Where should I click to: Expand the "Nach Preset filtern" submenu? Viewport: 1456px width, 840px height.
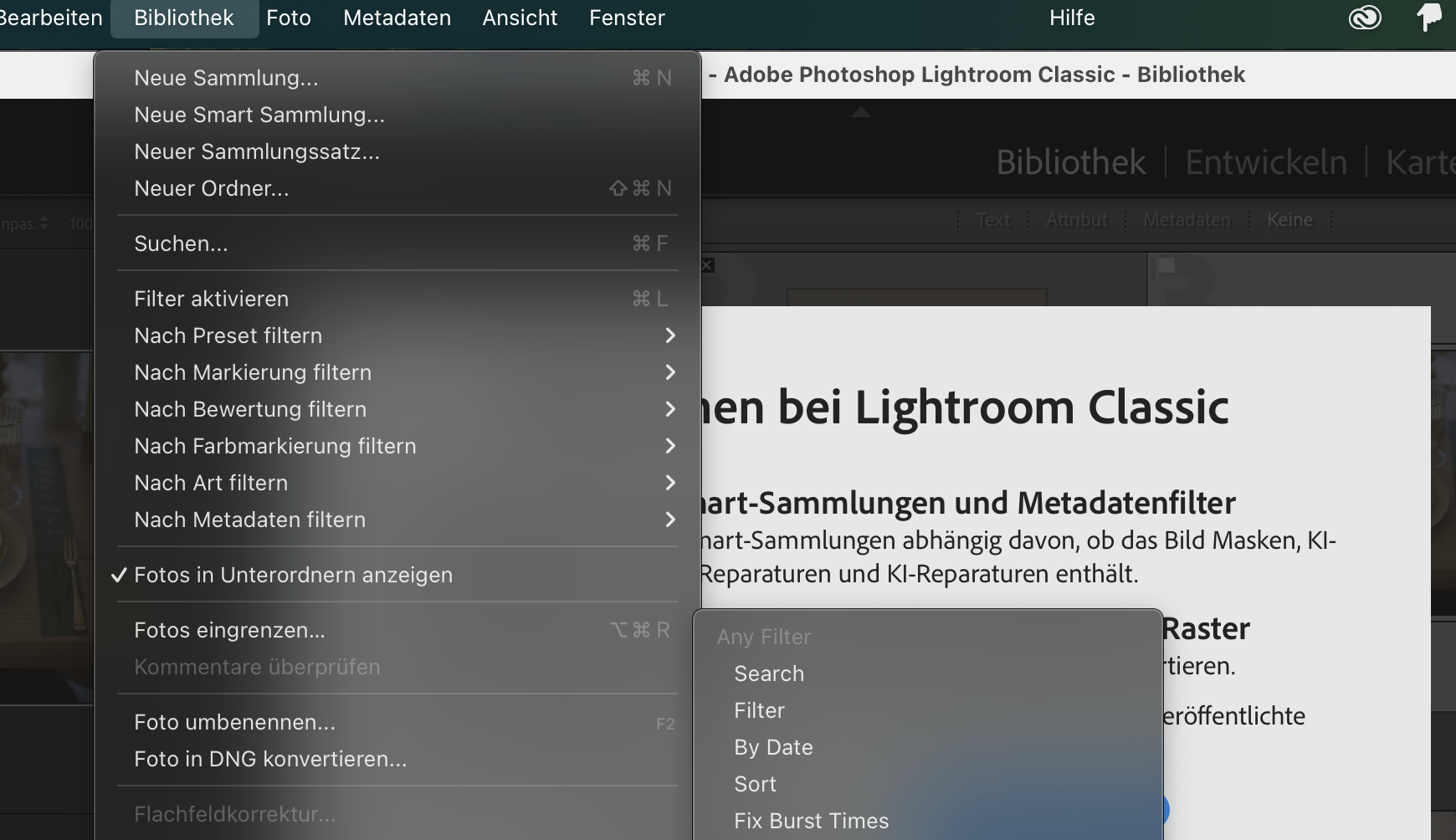228,335
